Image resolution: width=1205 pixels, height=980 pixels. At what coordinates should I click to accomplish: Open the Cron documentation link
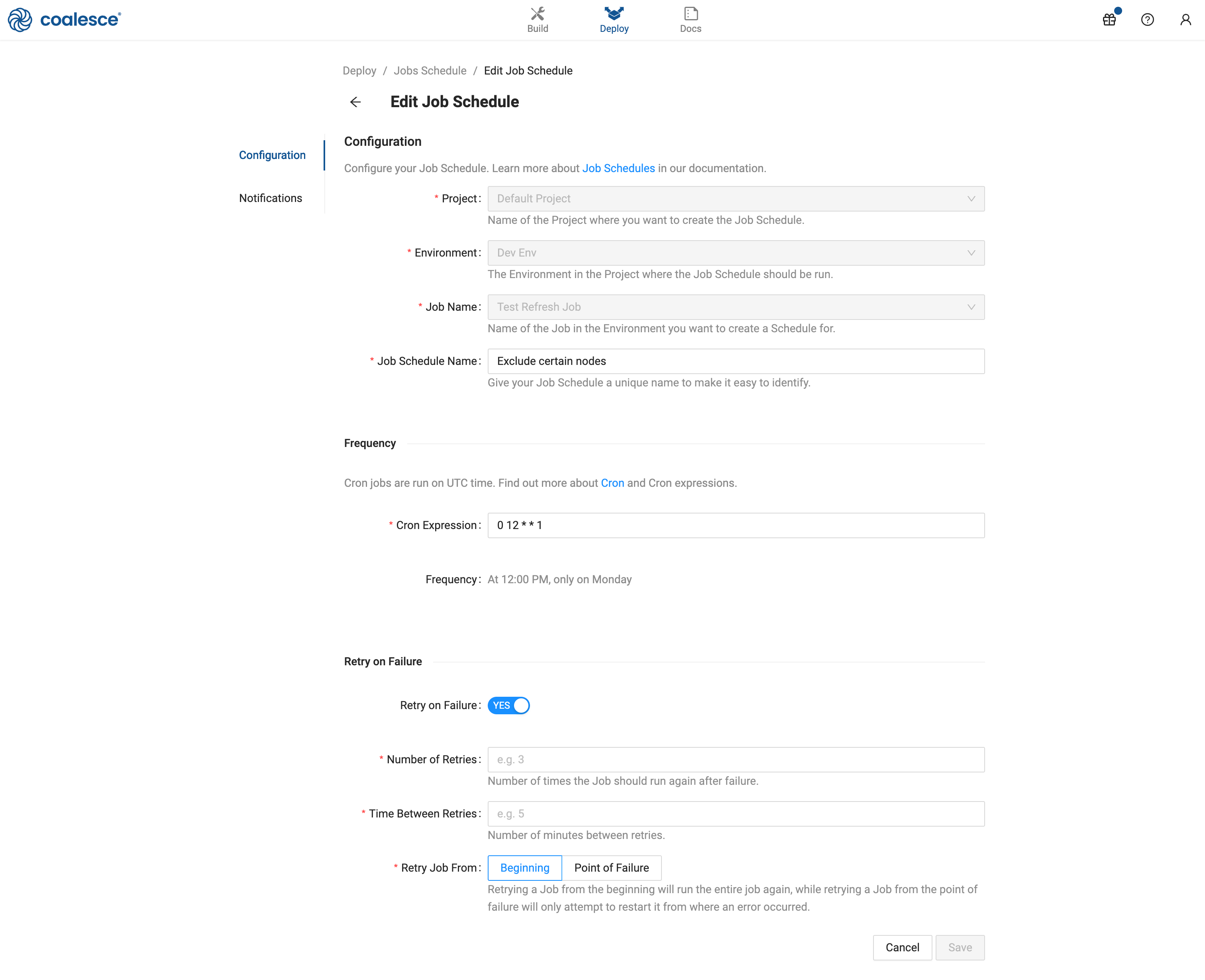click(612, 483)
